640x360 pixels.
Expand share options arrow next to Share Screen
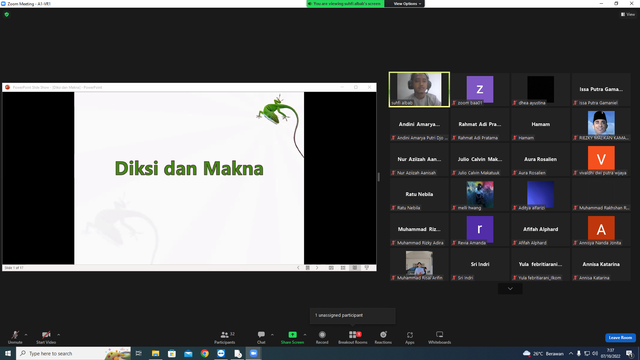coord(305,335)
